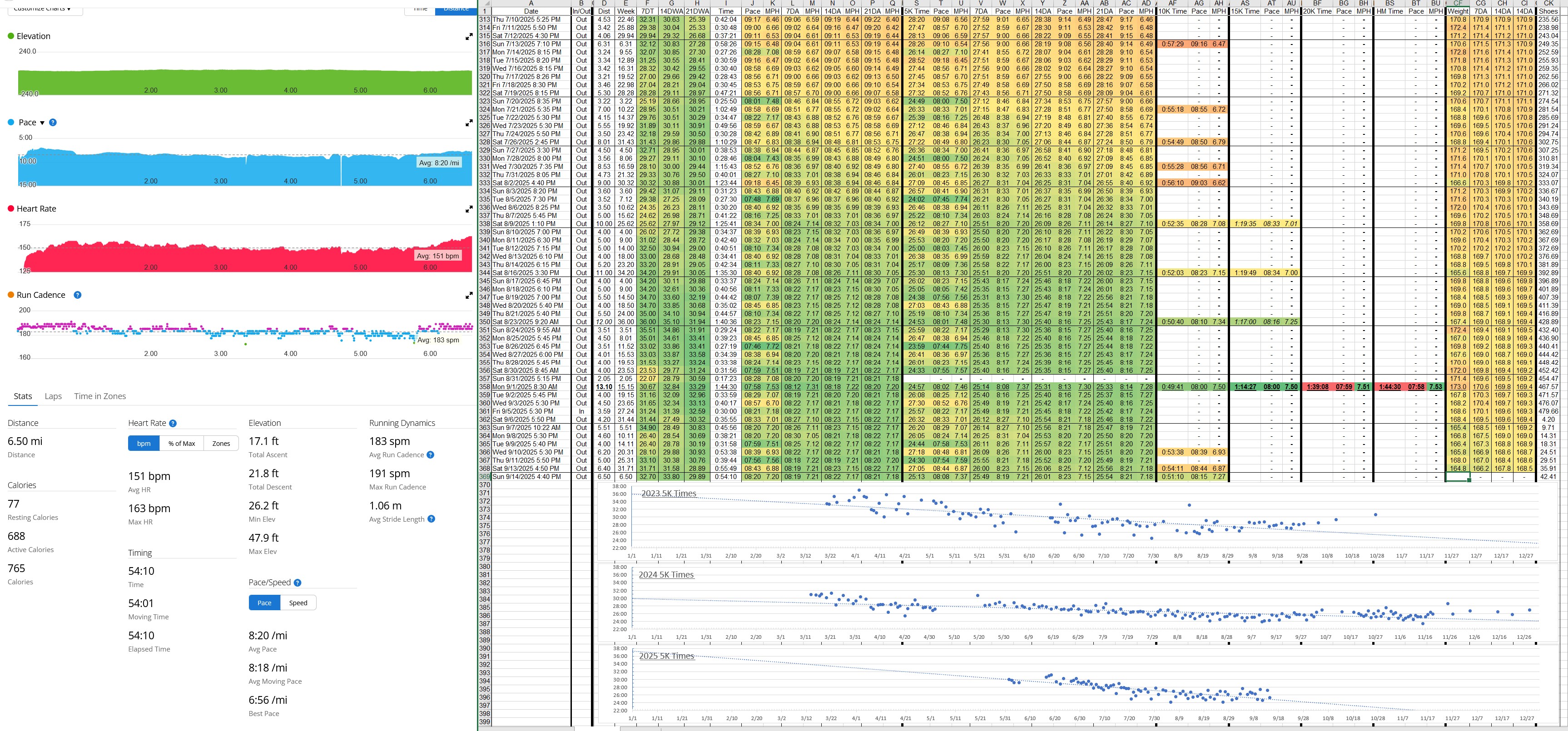This screenshot has height=731, width=1568.
Task: Click 'Avg: 8:20 /mi' label on Pace chart
Action: (x=439, y=163)
